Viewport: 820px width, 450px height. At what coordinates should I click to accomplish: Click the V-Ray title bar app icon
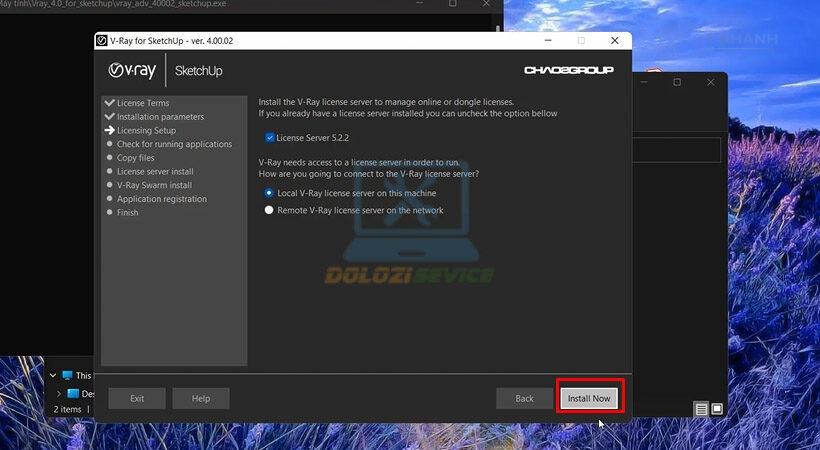(102, 41)
